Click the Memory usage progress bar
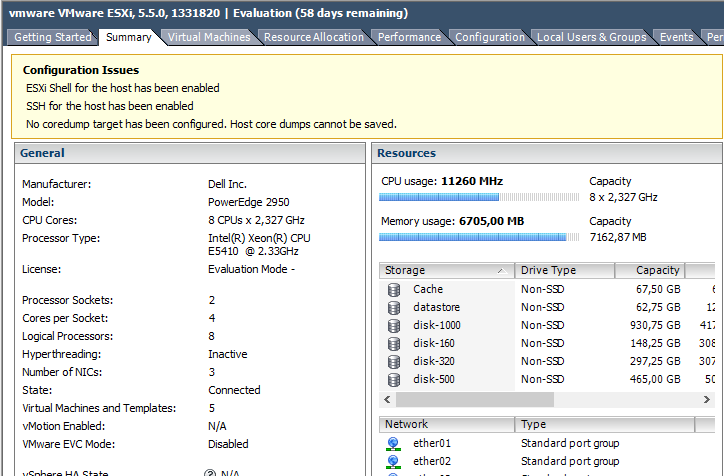The height and width of the screenshot is (476, 724). [479, 237]
